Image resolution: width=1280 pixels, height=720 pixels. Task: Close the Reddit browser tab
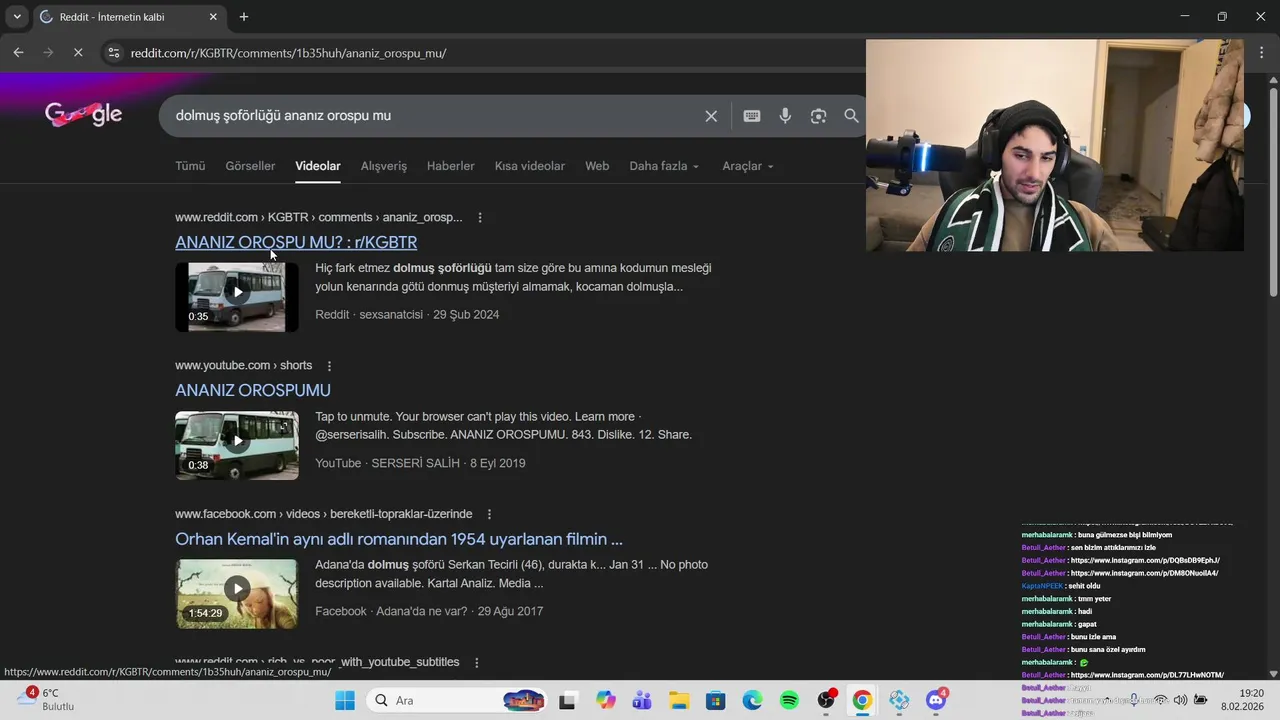213,17
